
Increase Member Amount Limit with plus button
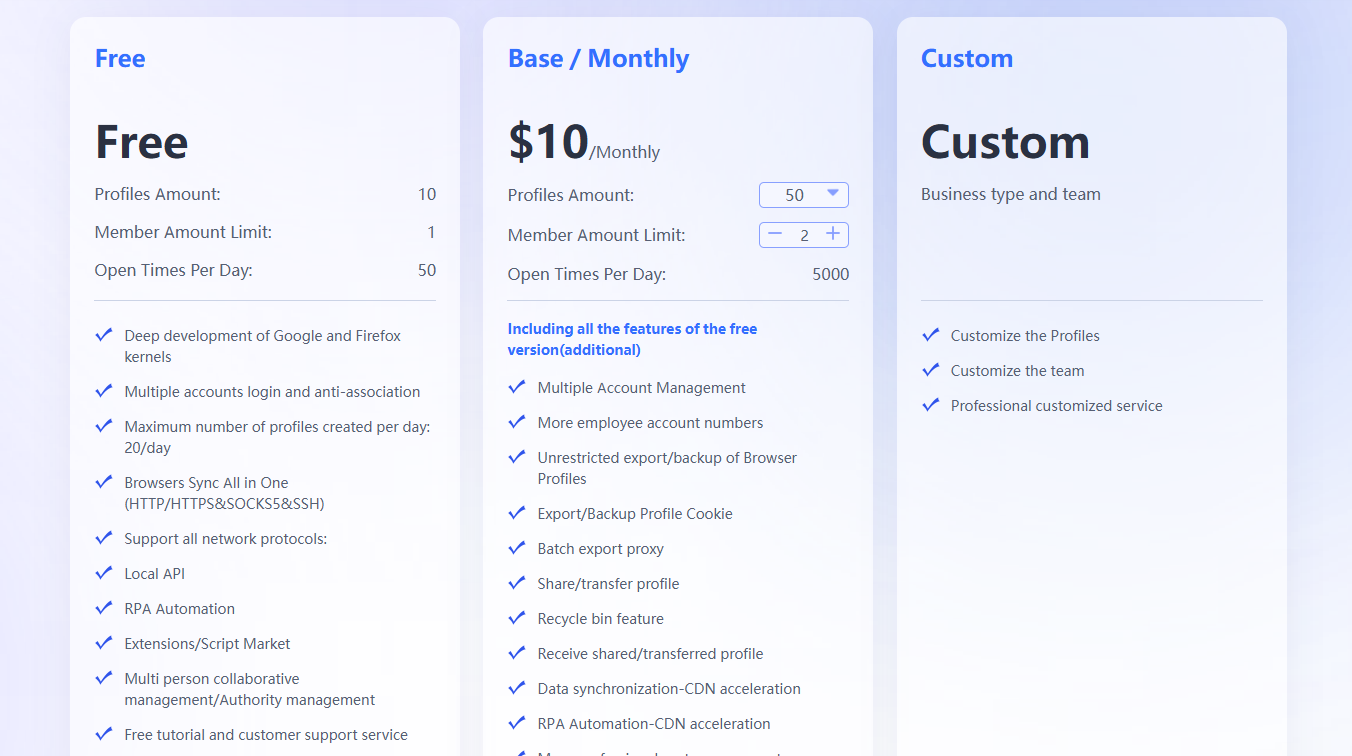[833, 234]
